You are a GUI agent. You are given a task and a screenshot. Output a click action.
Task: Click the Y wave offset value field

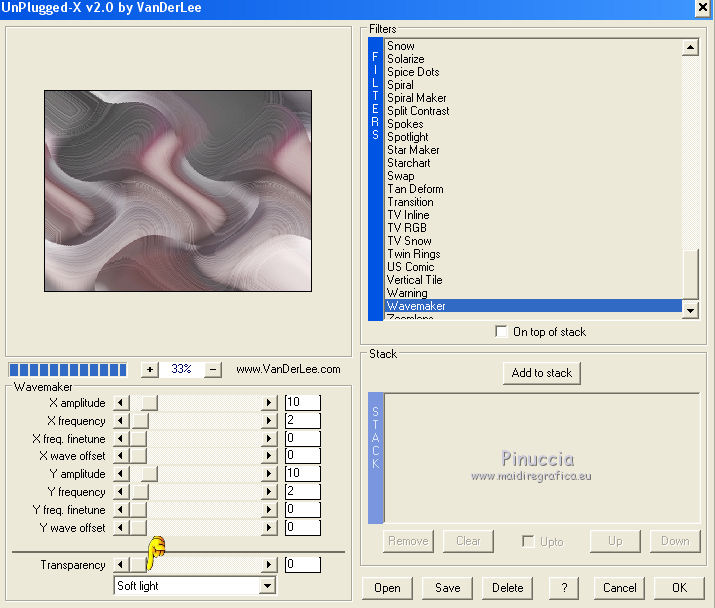coord(303,527)
